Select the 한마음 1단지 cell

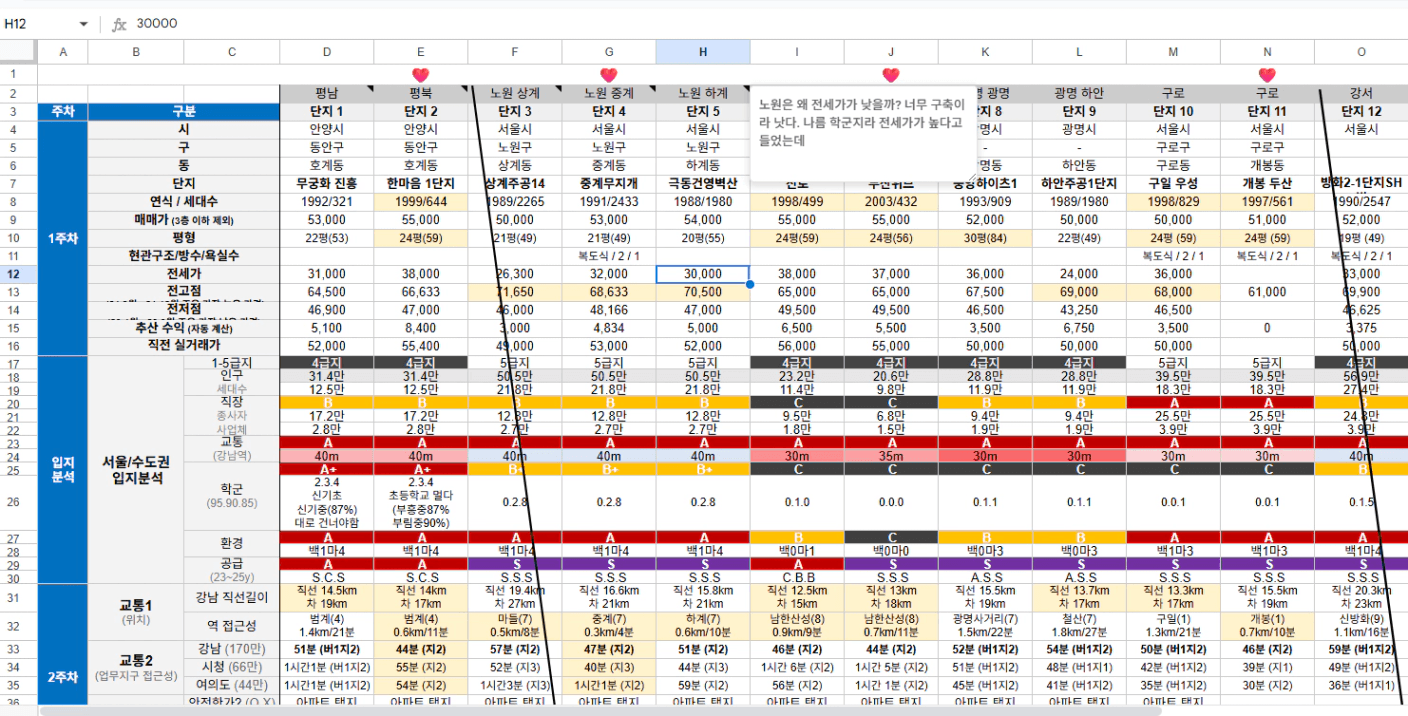coord(420,184)
